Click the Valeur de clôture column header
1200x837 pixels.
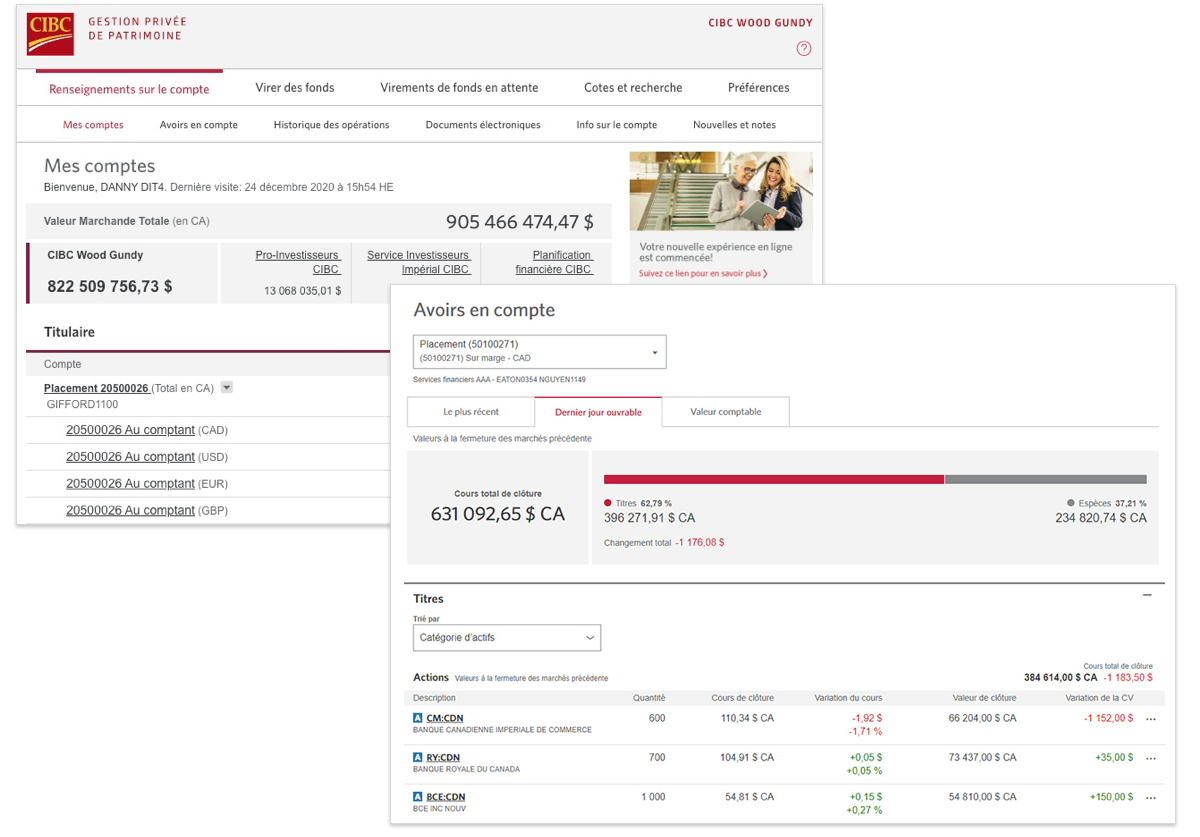click(984, 698)
